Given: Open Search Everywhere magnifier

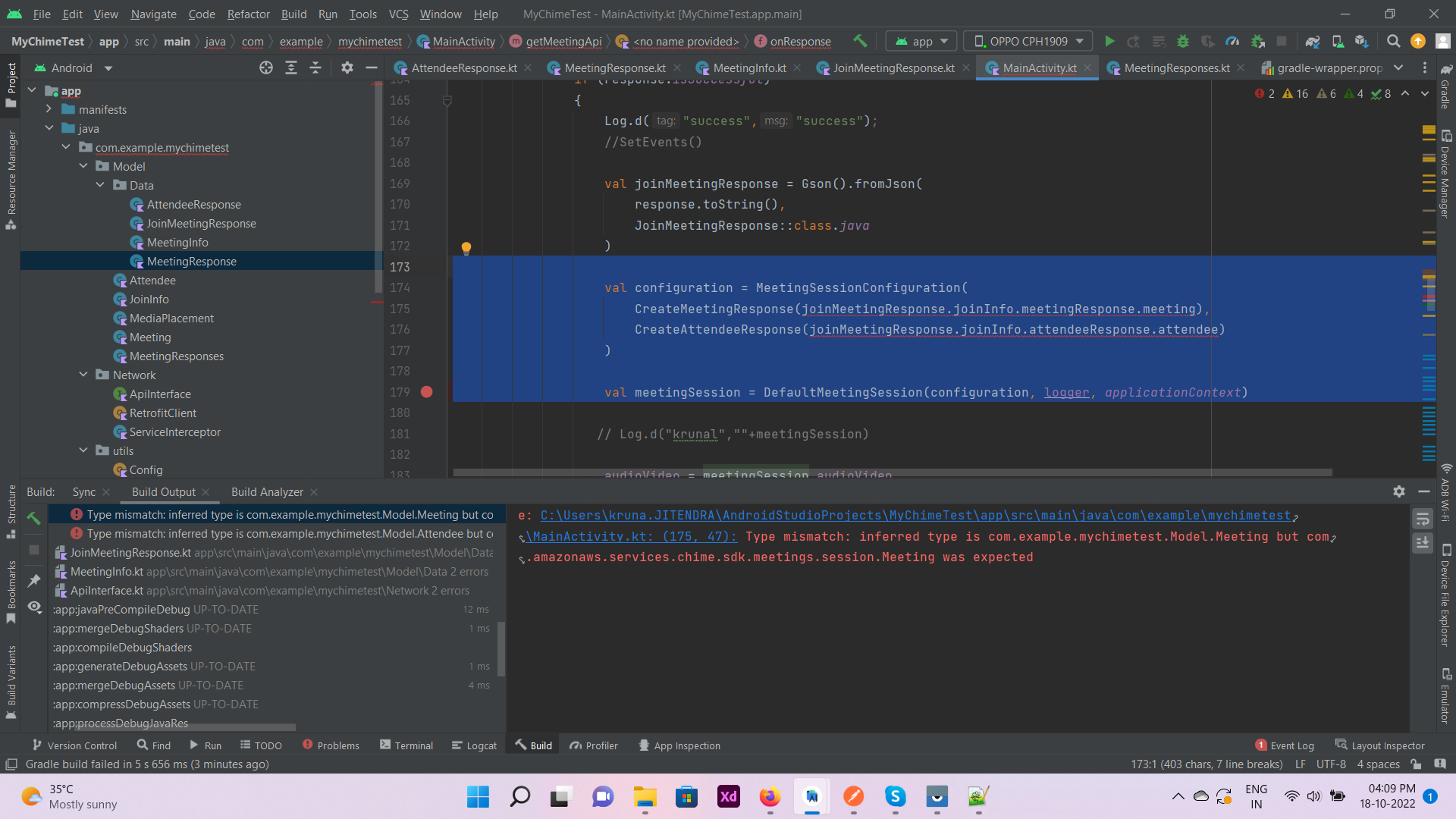Looking at the screenshot, I should (1394, 41).
